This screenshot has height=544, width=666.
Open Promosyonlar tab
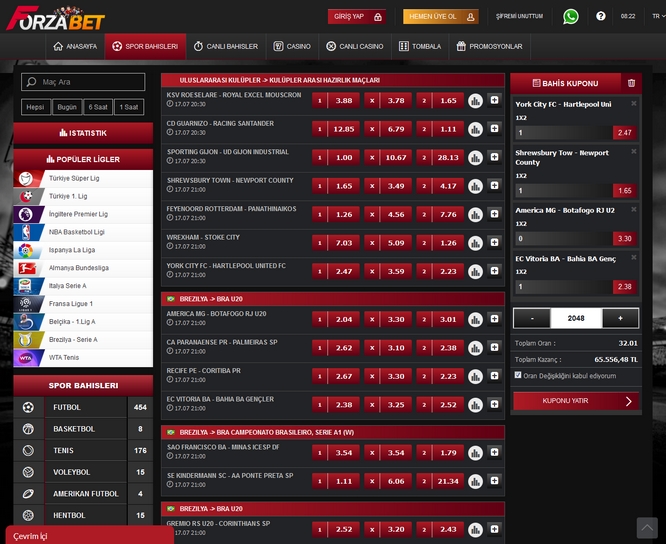coord(489,46)
